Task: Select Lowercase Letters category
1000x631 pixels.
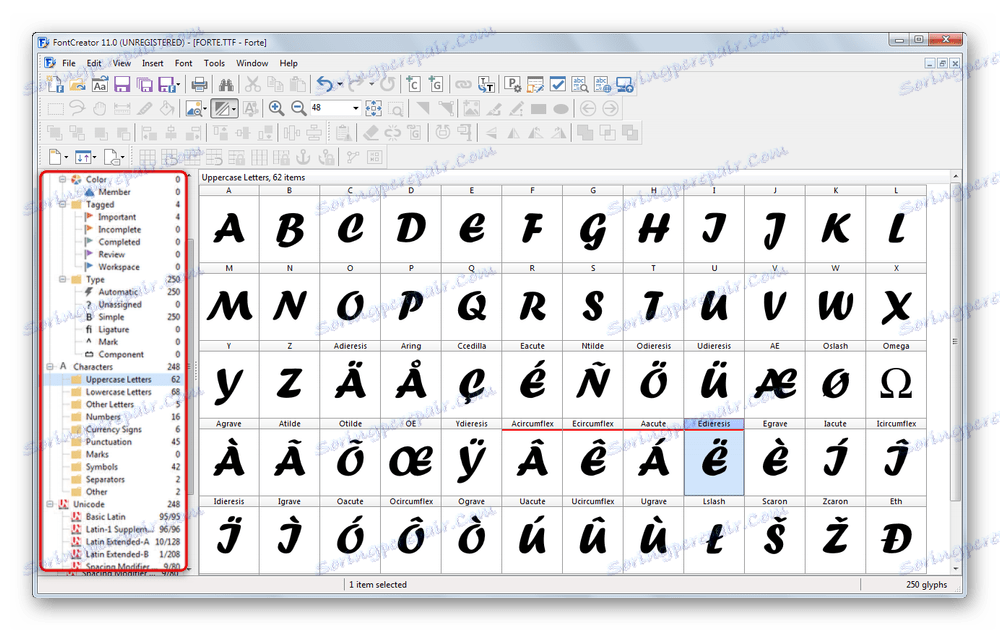Action: 119,392
